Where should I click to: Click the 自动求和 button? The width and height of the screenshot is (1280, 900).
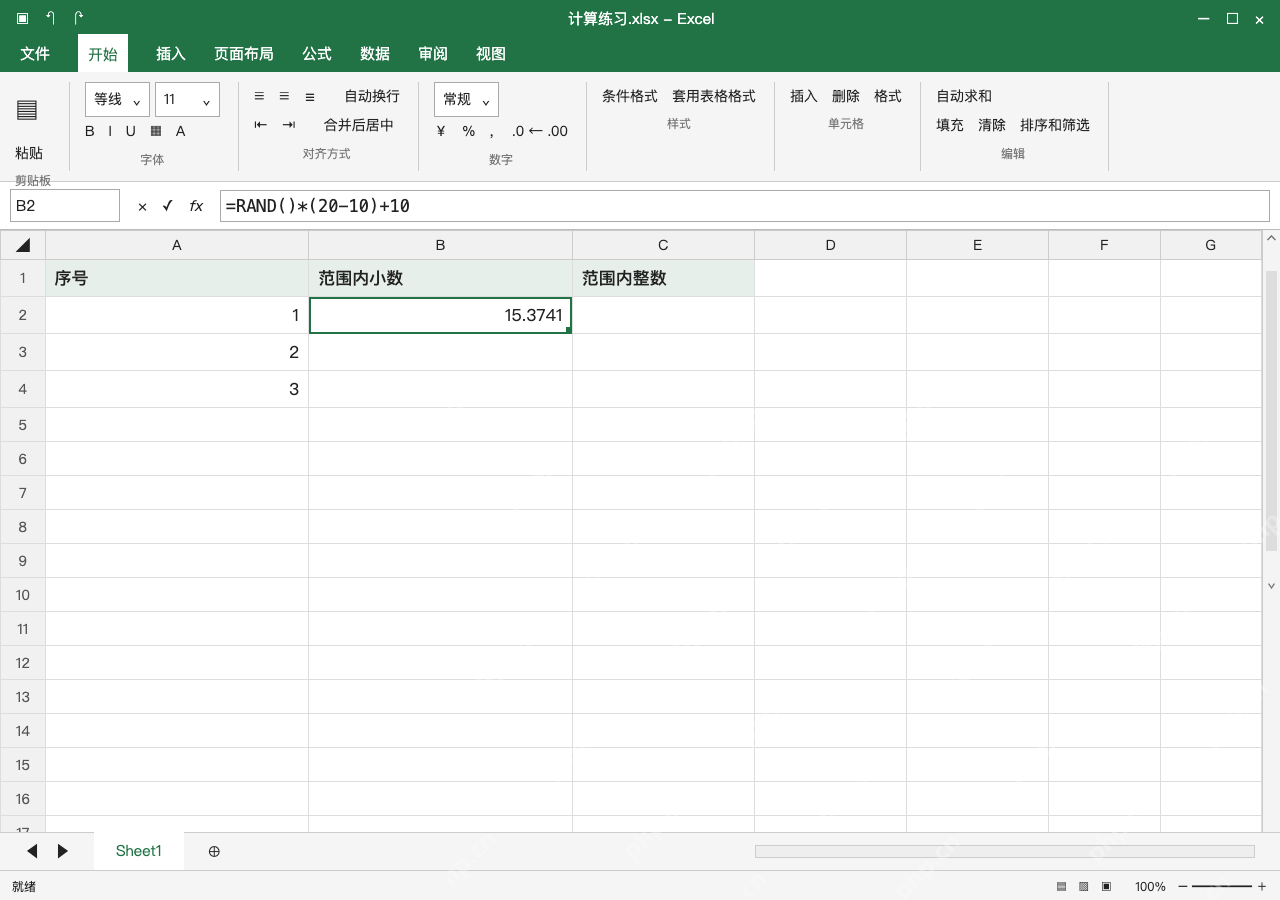coord(964,96)
